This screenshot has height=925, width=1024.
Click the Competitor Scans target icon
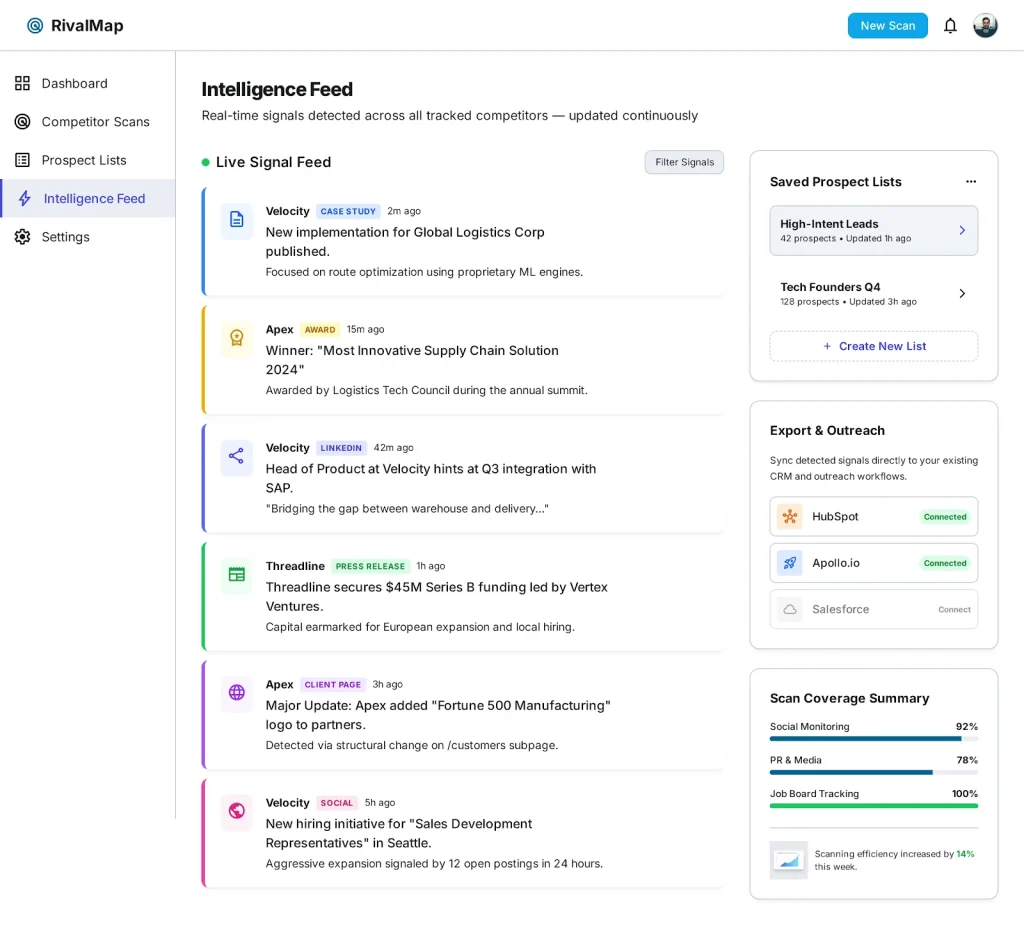[22, 122]
